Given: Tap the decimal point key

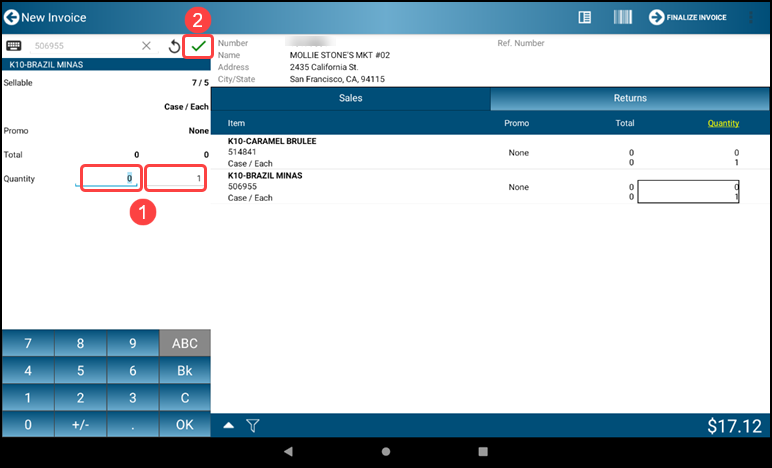Looking at the screenshot, I should (x=132, y=424).
